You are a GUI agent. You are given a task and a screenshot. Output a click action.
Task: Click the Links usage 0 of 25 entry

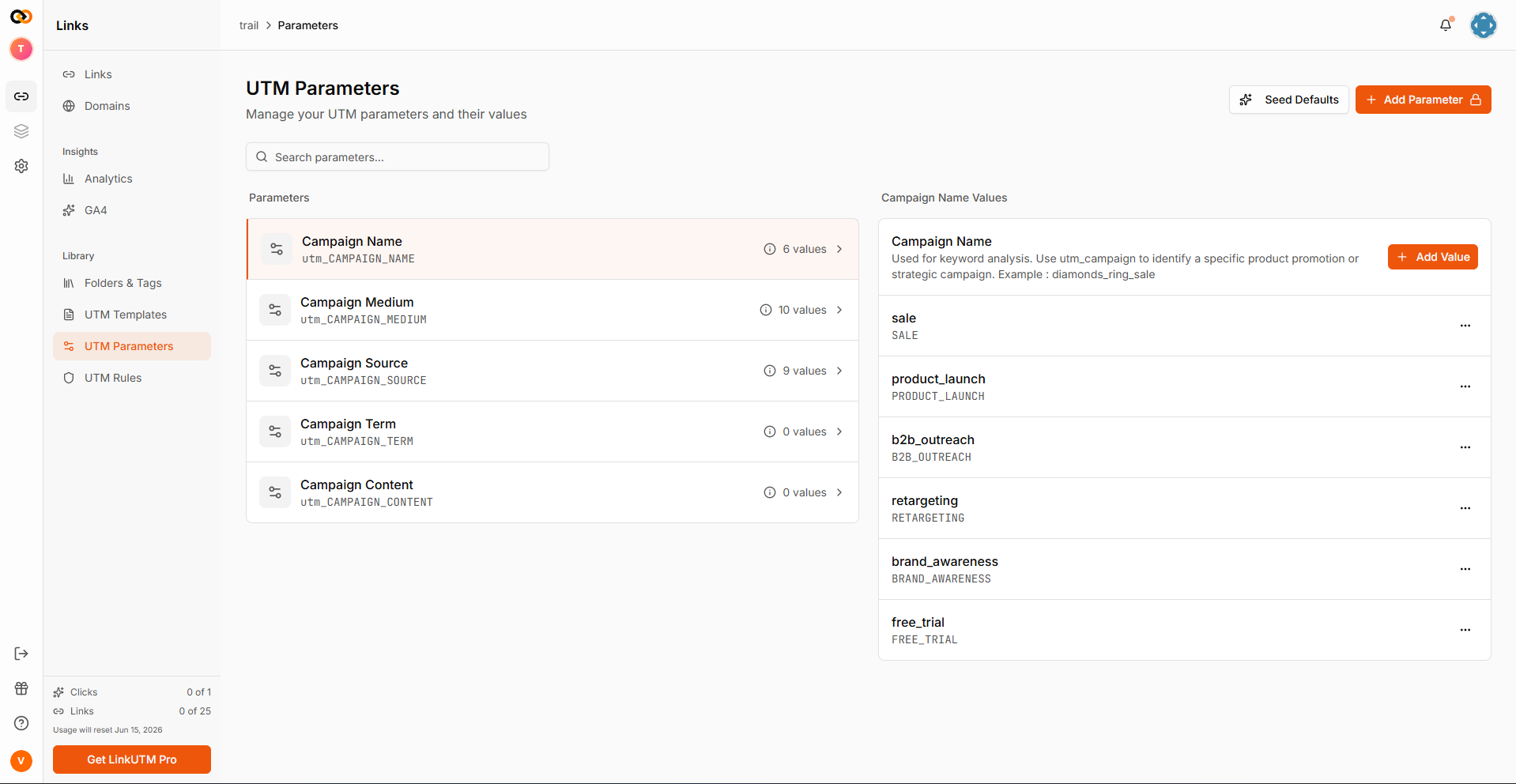[132, 711]
